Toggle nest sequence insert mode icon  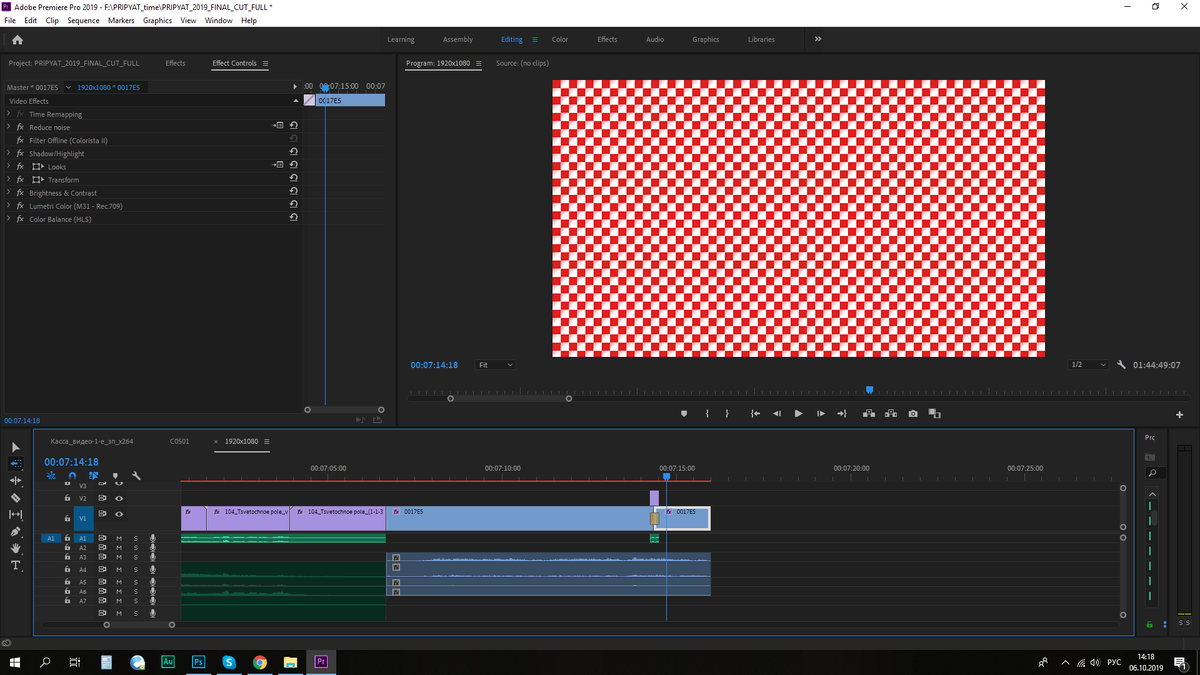[51, 476]
